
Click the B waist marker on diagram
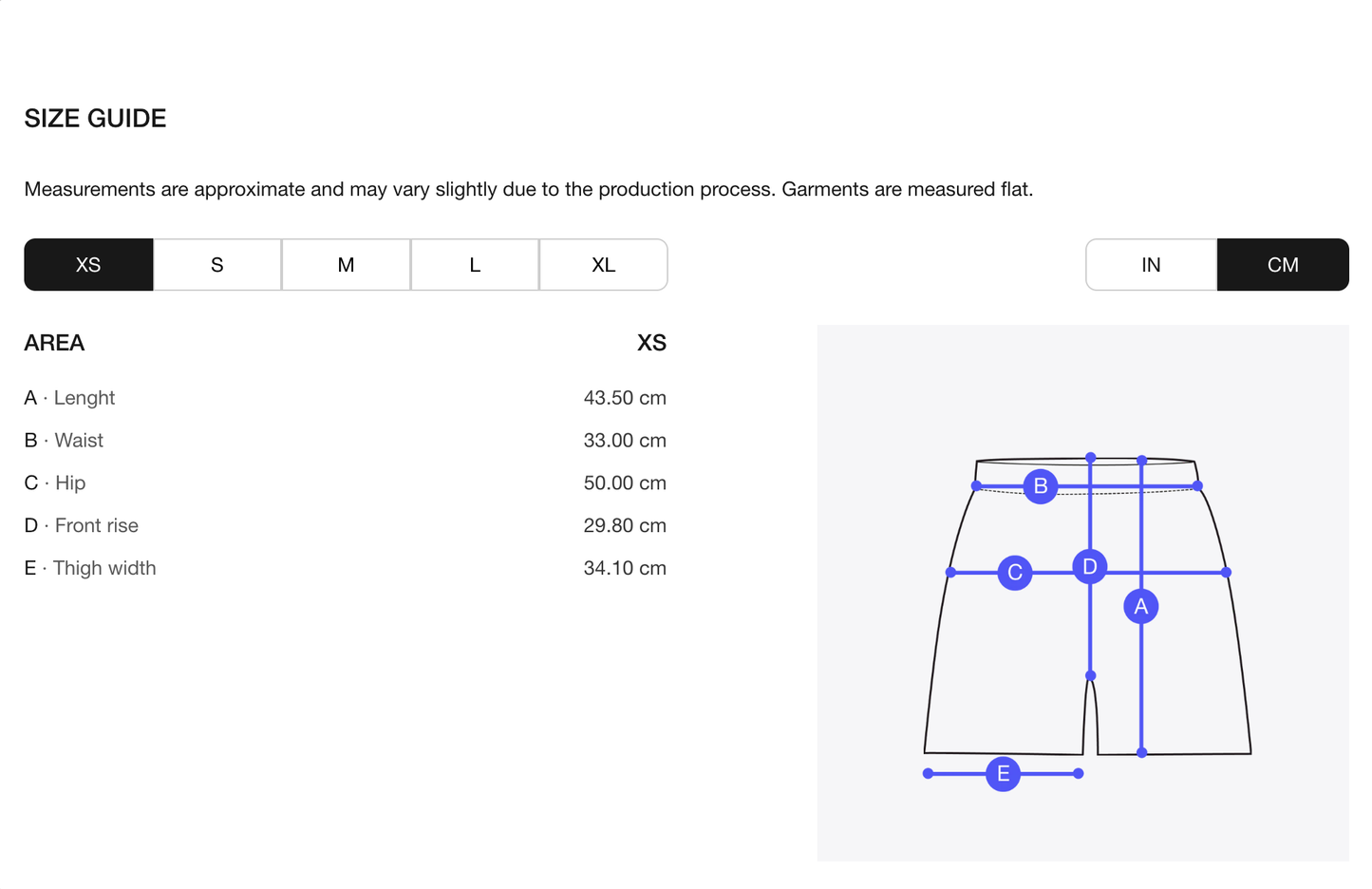tap(1040, 486)
